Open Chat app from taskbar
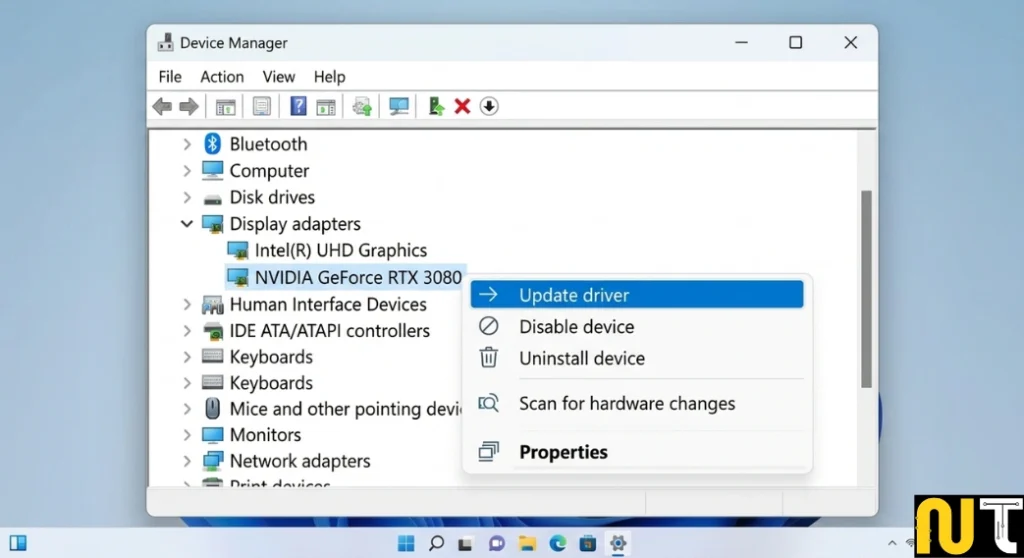The image size is (1024, 558). pyautogui.click(x=496, y=543)
